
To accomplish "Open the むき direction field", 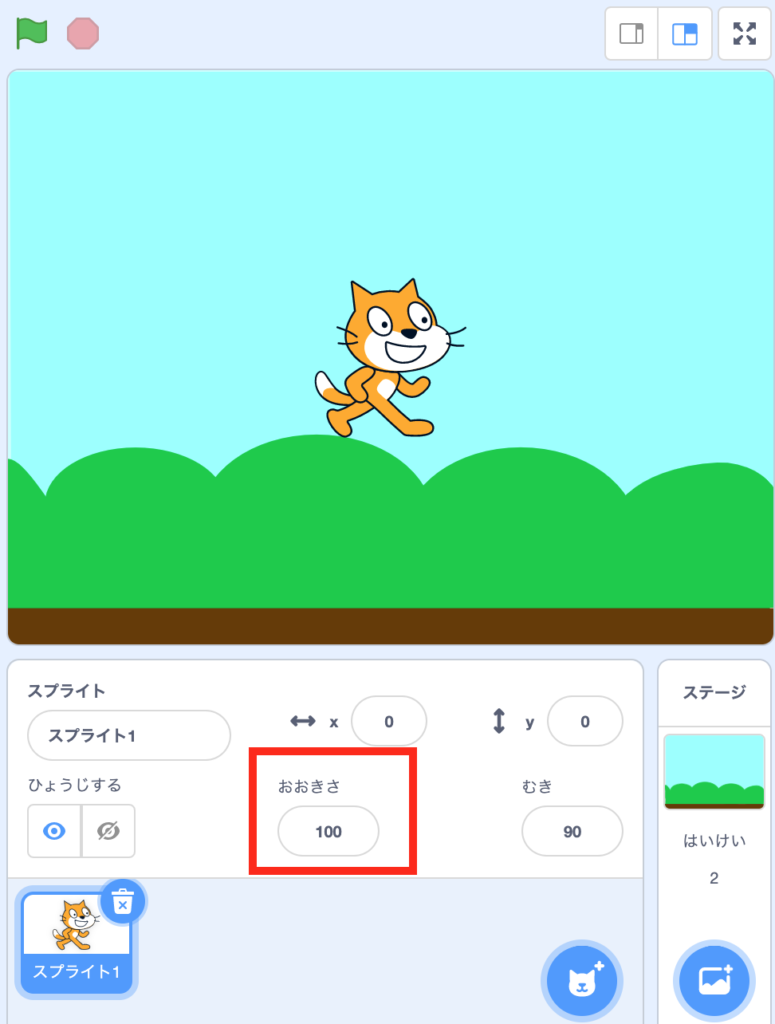I will 572,831.
